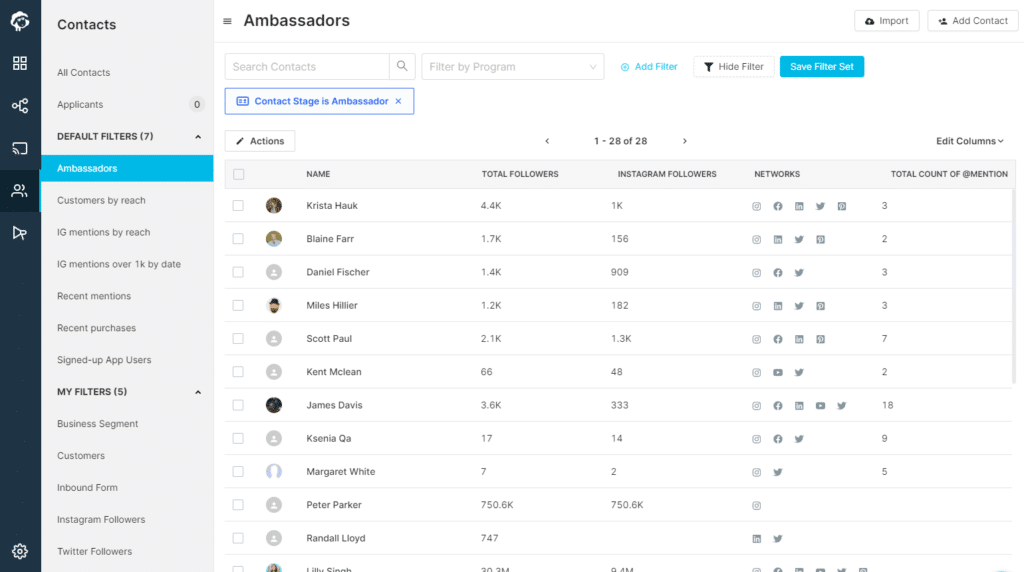
Task: Open the dashboard grid icon in sidebar
Action: point(19,63)
